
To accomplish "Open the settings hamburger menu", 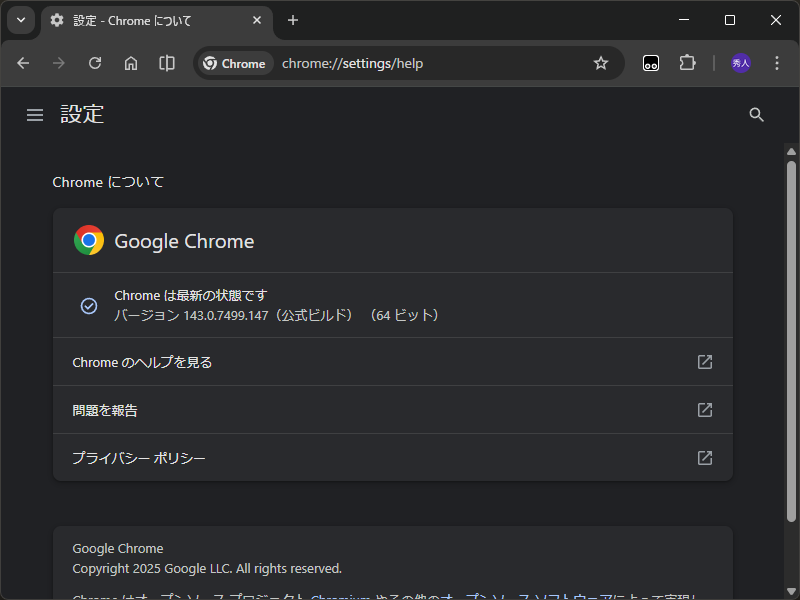I will 35,114.
